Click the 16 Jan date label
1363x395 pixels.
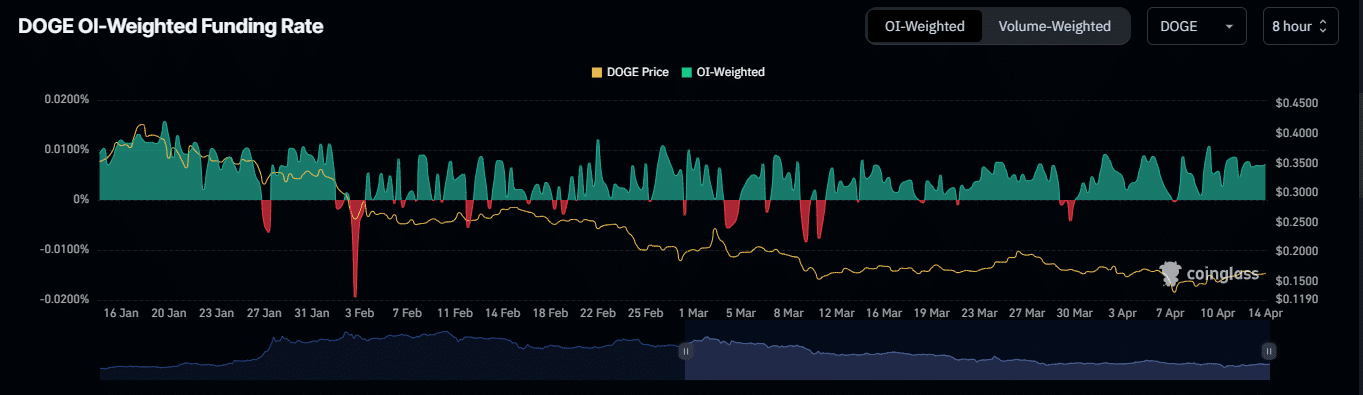tap(122, 313)
